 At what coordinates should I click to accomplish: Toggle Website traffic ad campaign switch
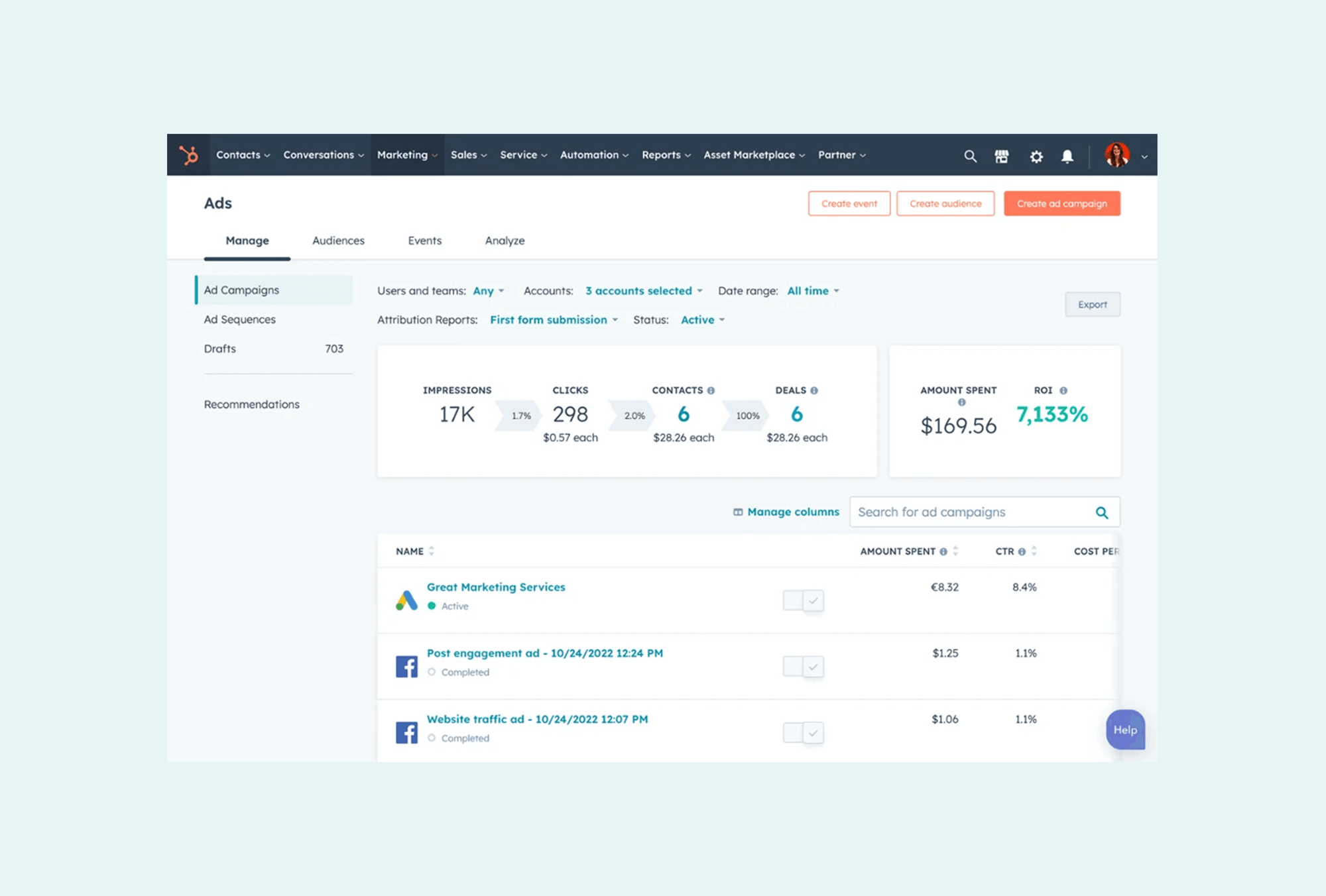pyautogui.click(x=803, y=732)
